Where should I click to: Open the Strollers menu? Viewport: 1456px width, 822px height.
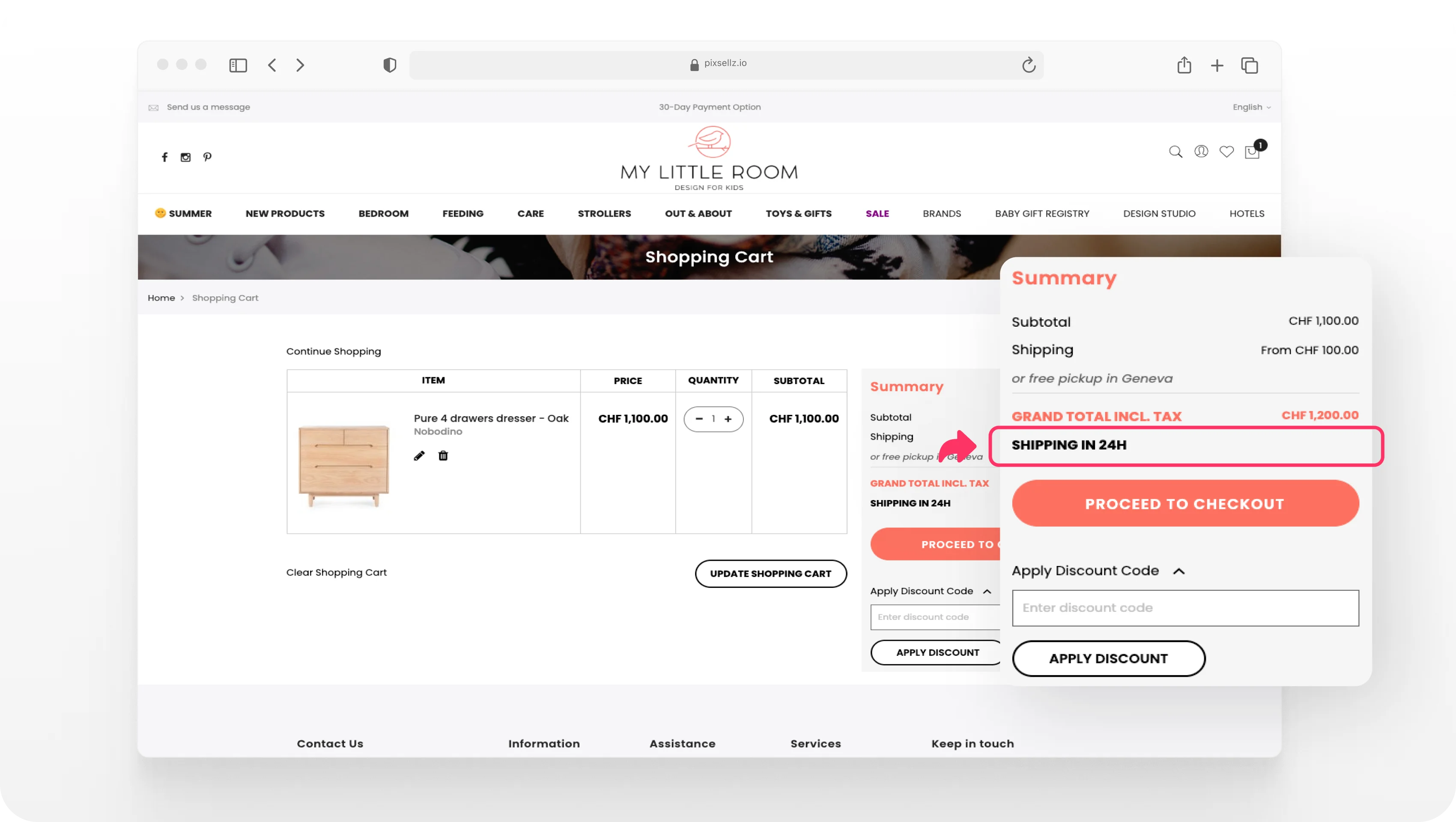604,214
